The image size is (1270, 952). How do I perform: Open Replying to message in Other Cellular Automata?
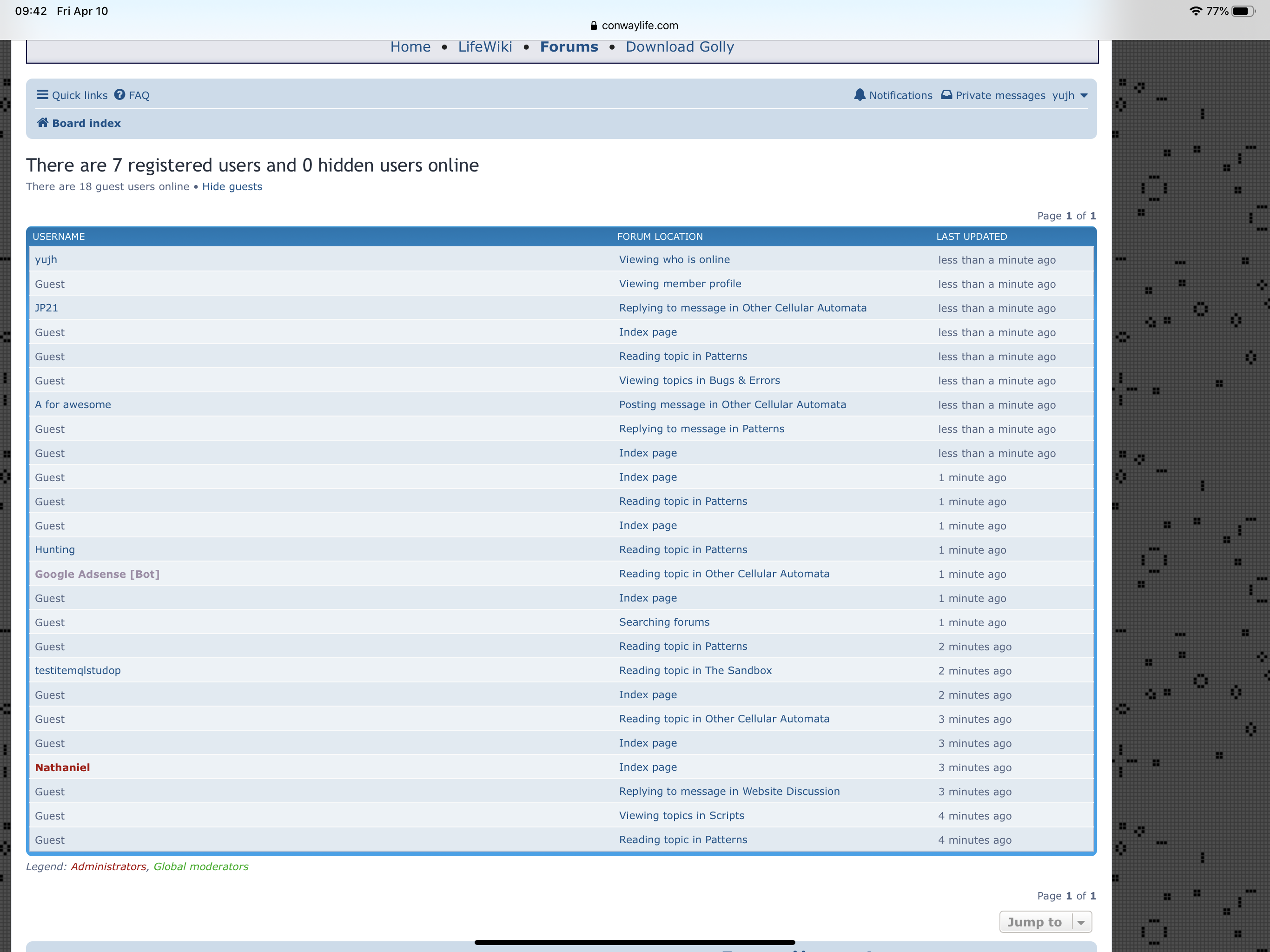(x=742, y=308)
